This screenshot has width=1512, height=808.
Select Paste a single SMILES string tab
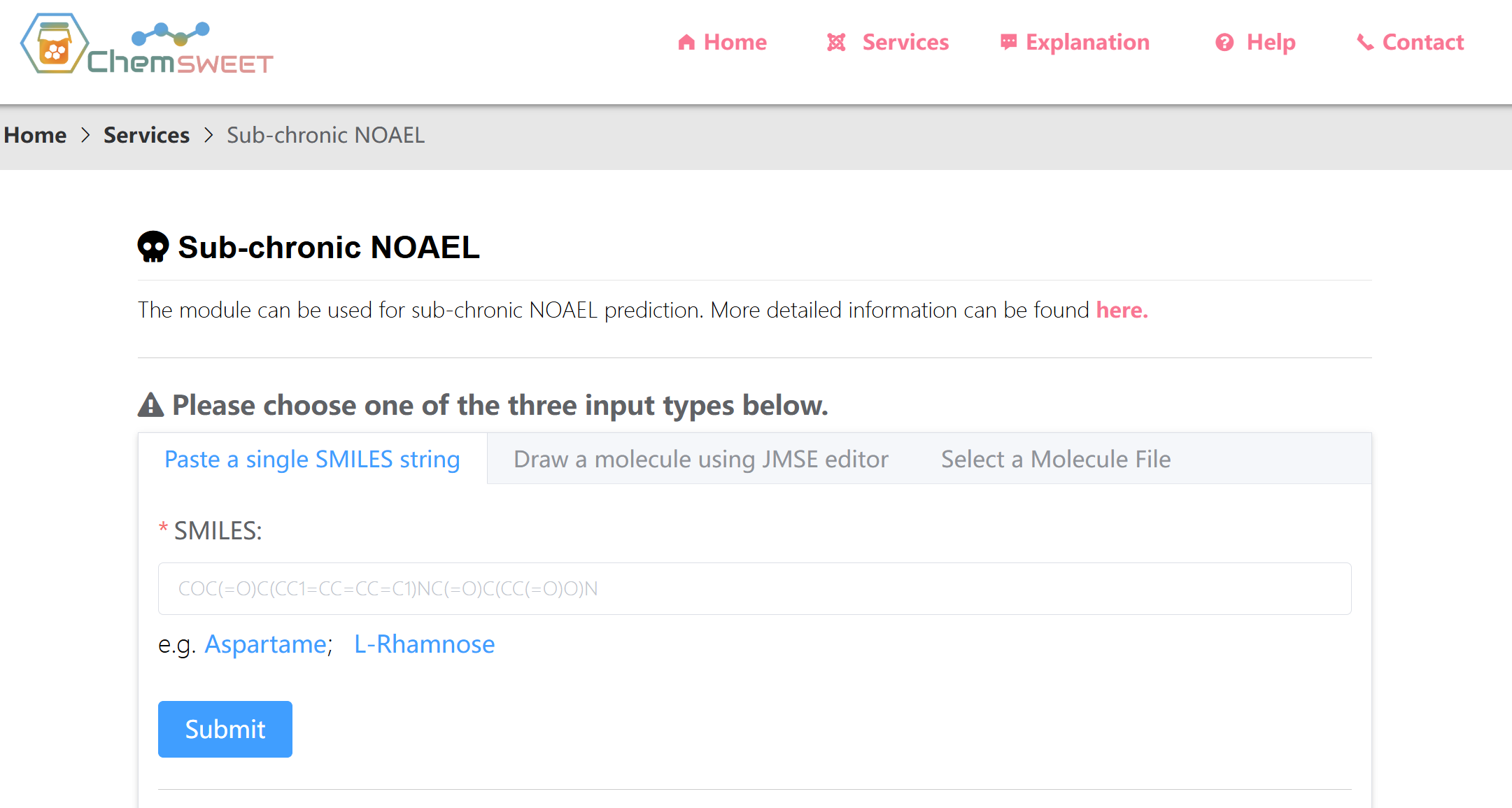coord(312,459)
